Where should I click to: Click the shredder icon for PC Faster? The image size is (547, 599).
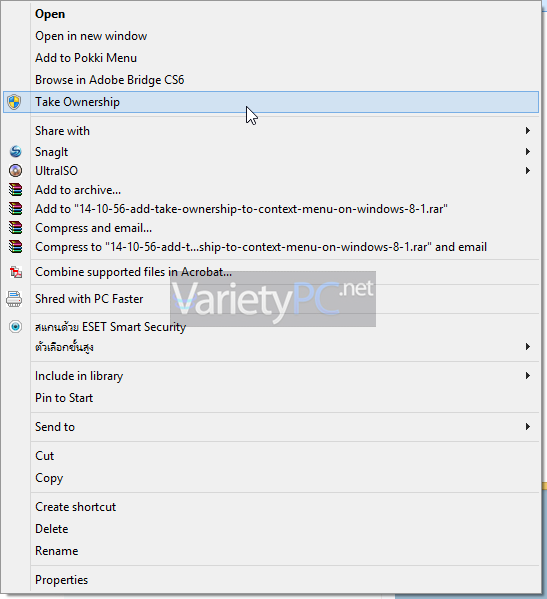[14, 299]
